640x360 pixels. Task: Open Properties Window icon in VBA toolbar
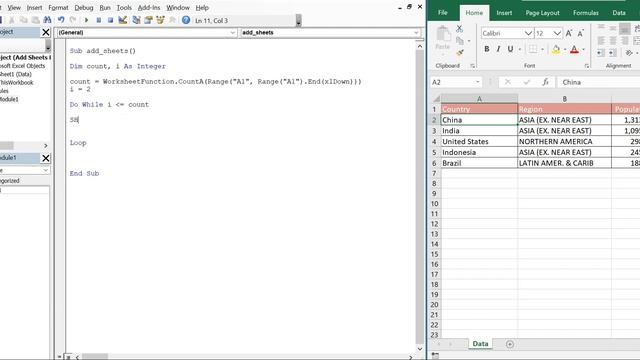[148, 20]
